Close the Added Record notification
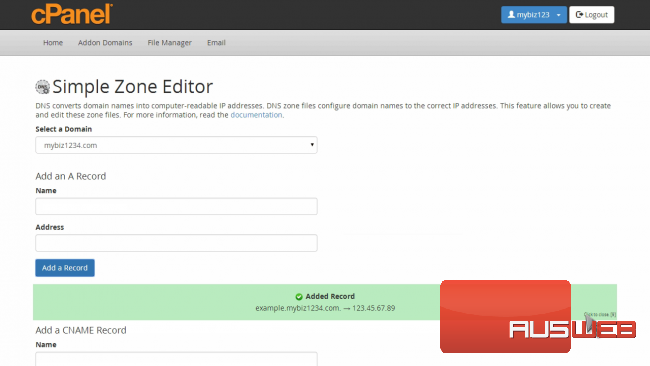 coord(600,314)
